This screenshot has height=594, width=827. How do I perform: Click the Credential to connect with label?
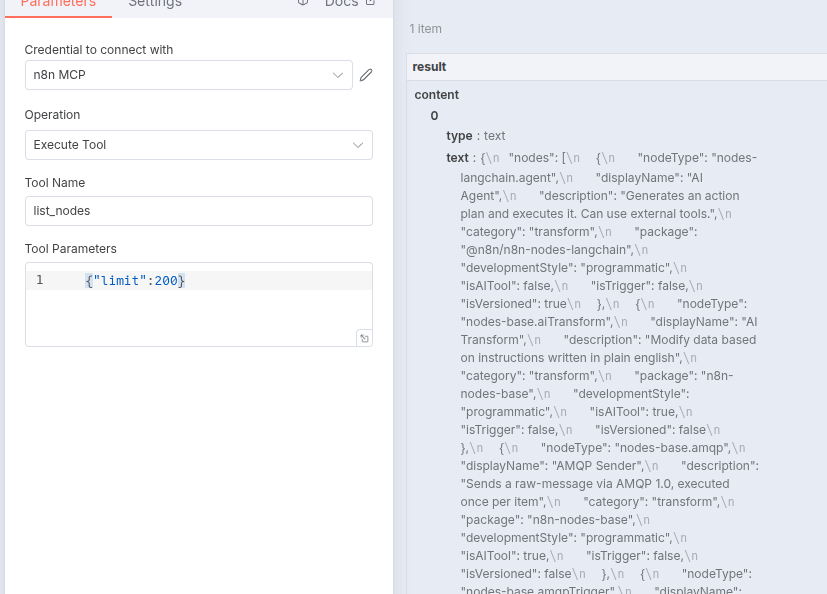point(99,50)
